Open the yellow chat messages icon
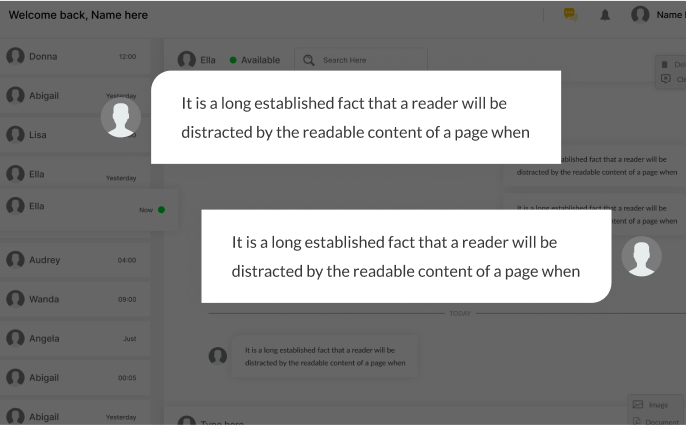The width and height of the screenshot is (686, 426). (x=570, y=14)
